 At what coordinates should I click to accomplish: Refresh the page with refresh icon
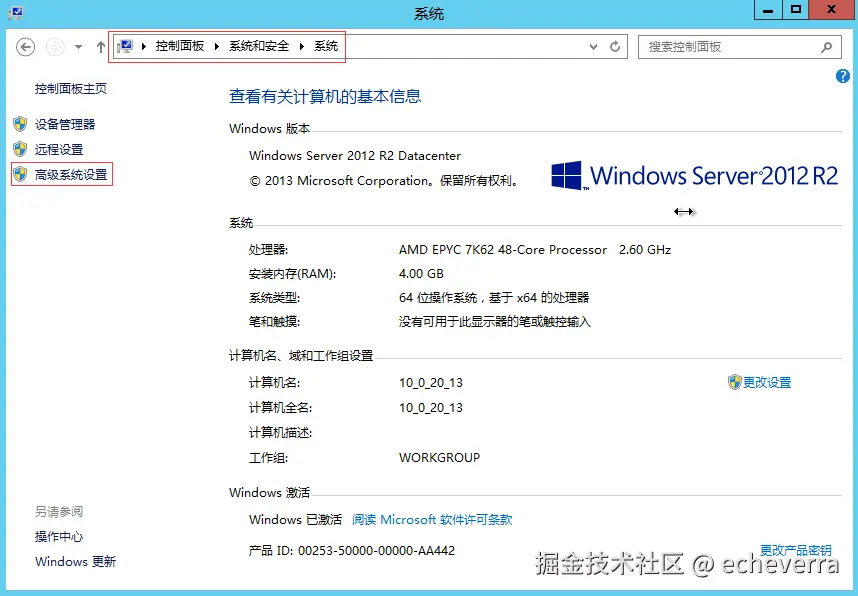point(615,47)
